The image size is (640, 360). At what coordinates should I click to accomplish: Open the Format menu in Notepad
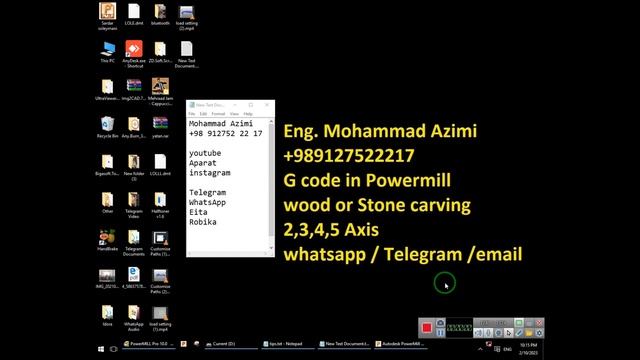[x=218, y=114]
